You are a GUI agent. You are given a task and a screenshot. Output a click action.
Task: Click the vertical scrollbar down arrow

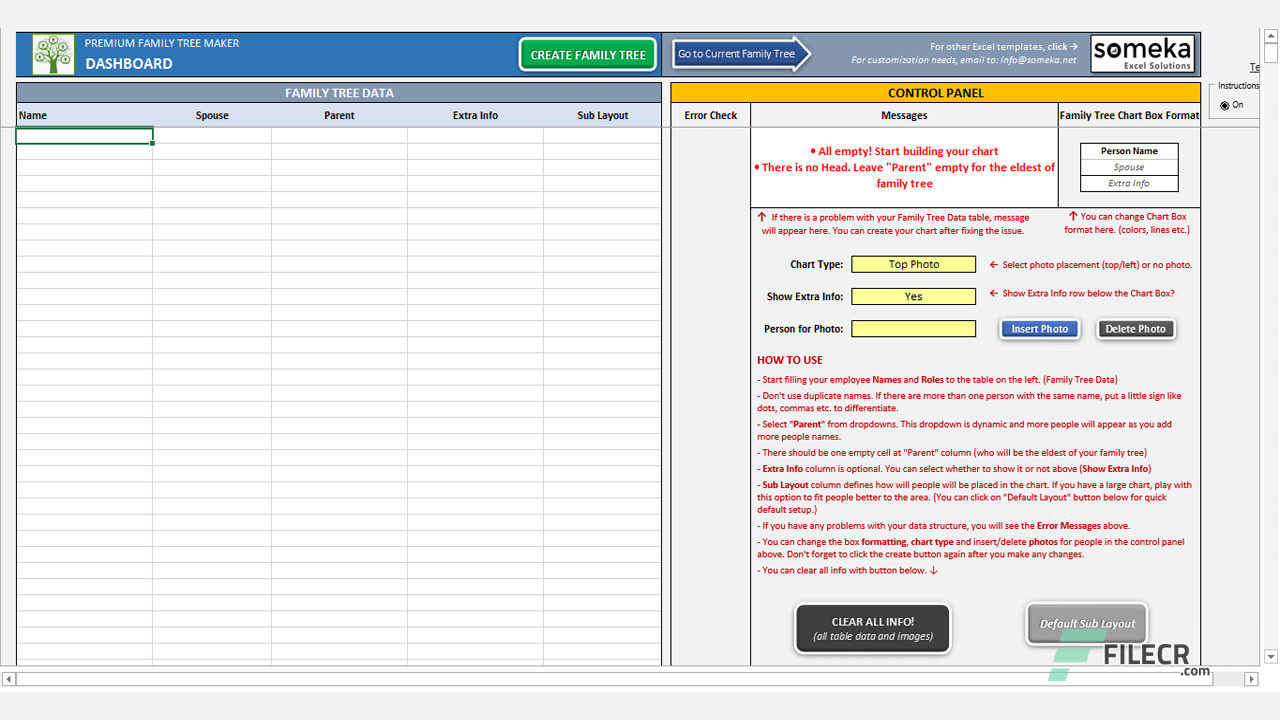(x=1271, y=656)
